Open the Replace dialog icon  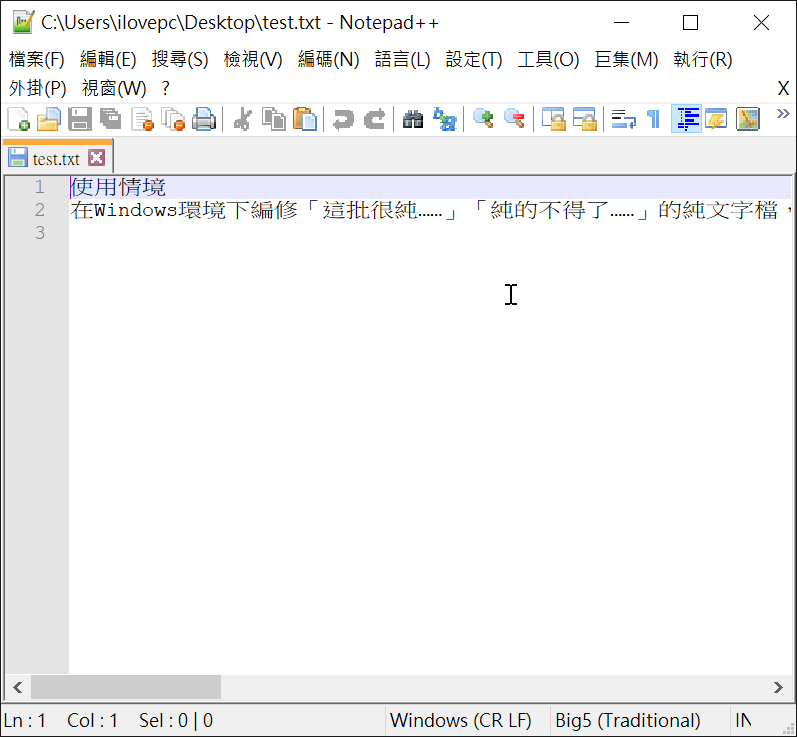(x=445, y=119)
